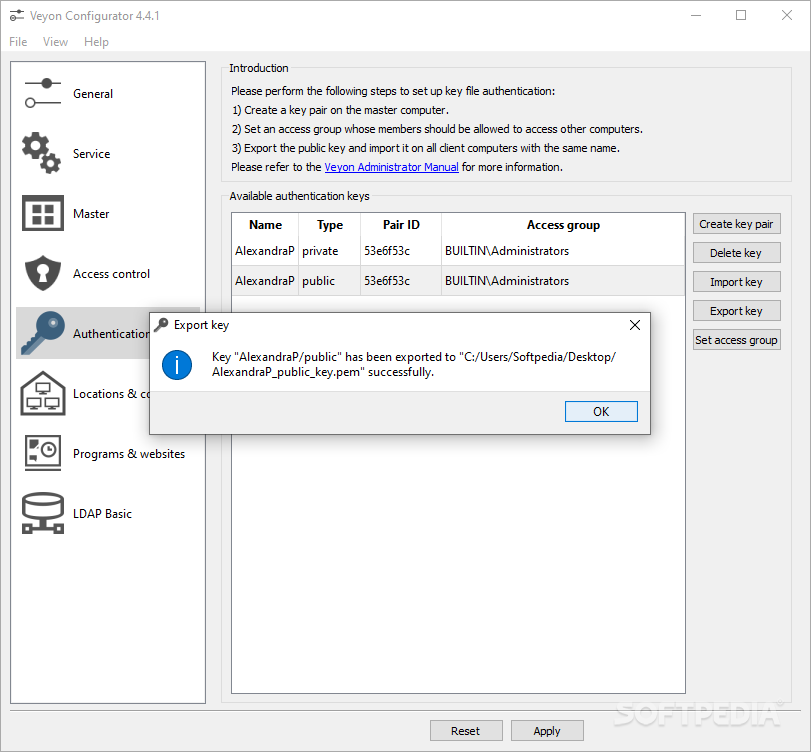Select the General label in sidebar
Image resolution: width=811 pixels, height=752 pixels.
pos(93,94)
